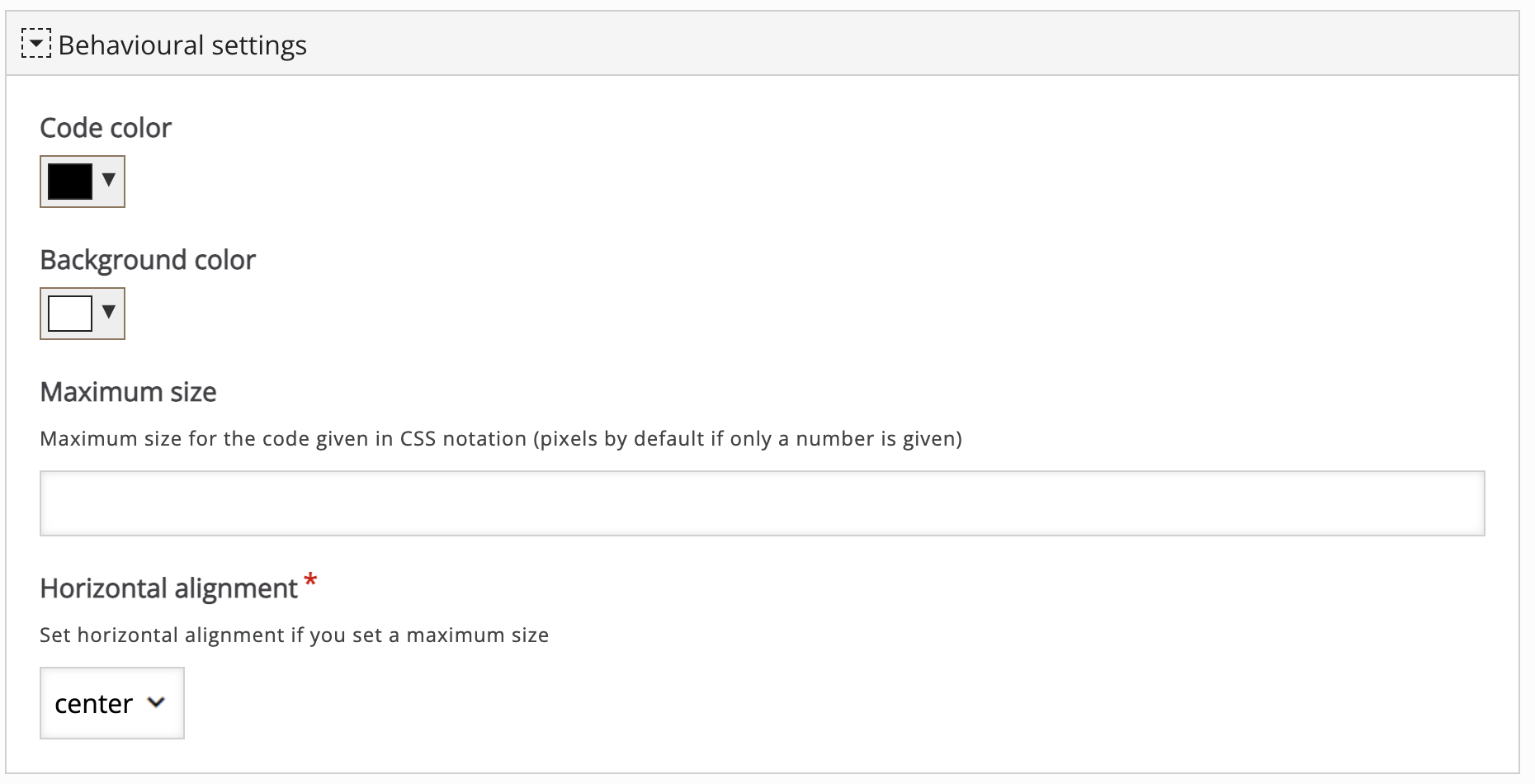The height and width of the screenshot is (784, 1535).
Task: Click the 'Set horizontal alignment' help text
Action: coord(294,635)
